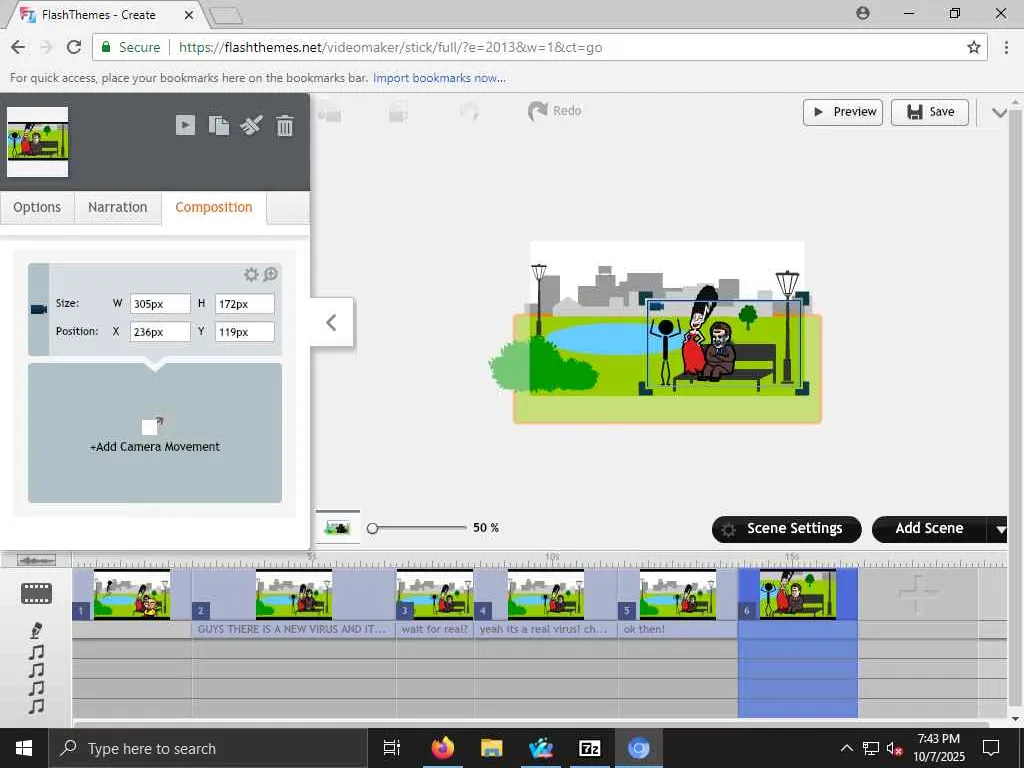Collapse the side panel with left chevron
Image resolution: width=1024 pixels, height=768 pixels.
pyautogui.click(x=332, y=322)
